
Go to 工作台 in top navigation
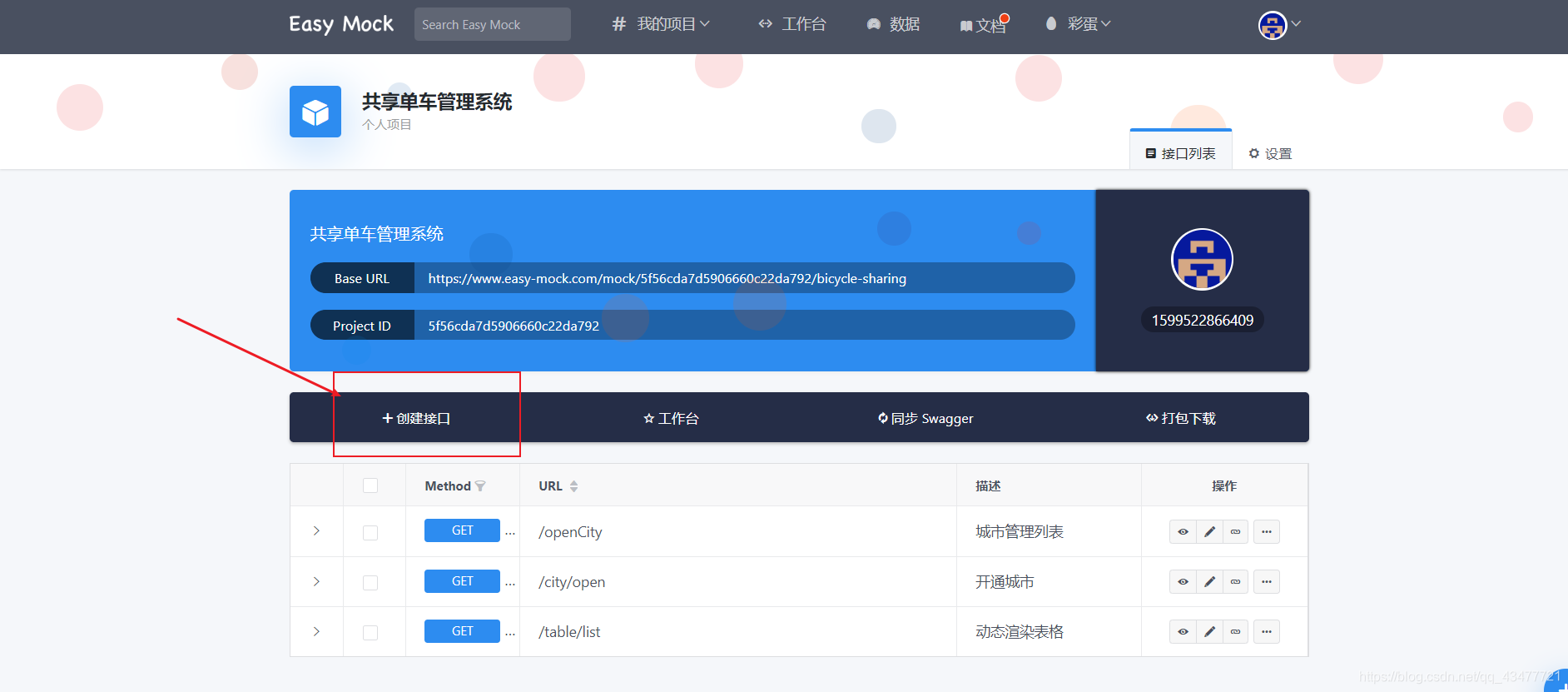[792, 24]
